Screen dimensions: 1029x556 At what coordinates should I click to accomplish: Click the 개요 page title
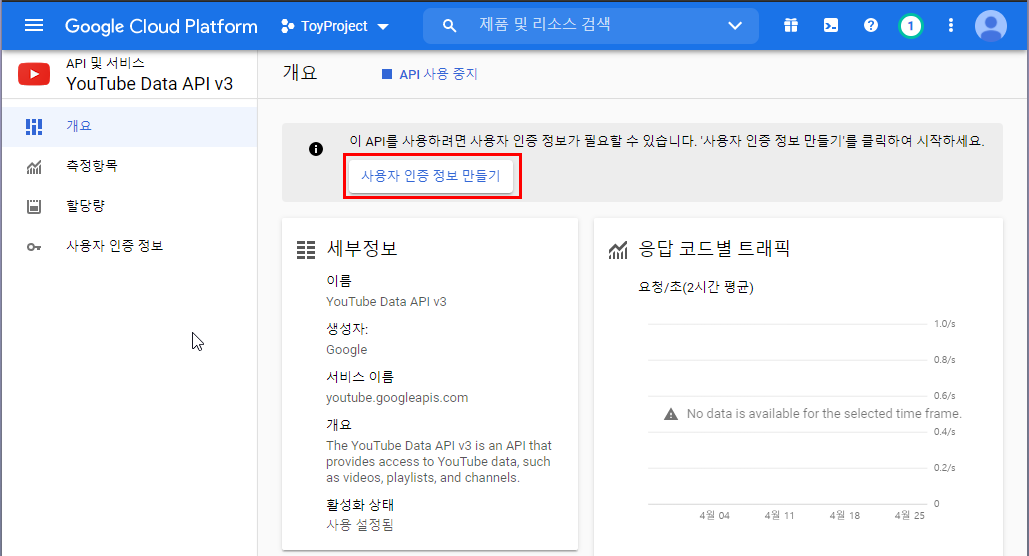300,72
